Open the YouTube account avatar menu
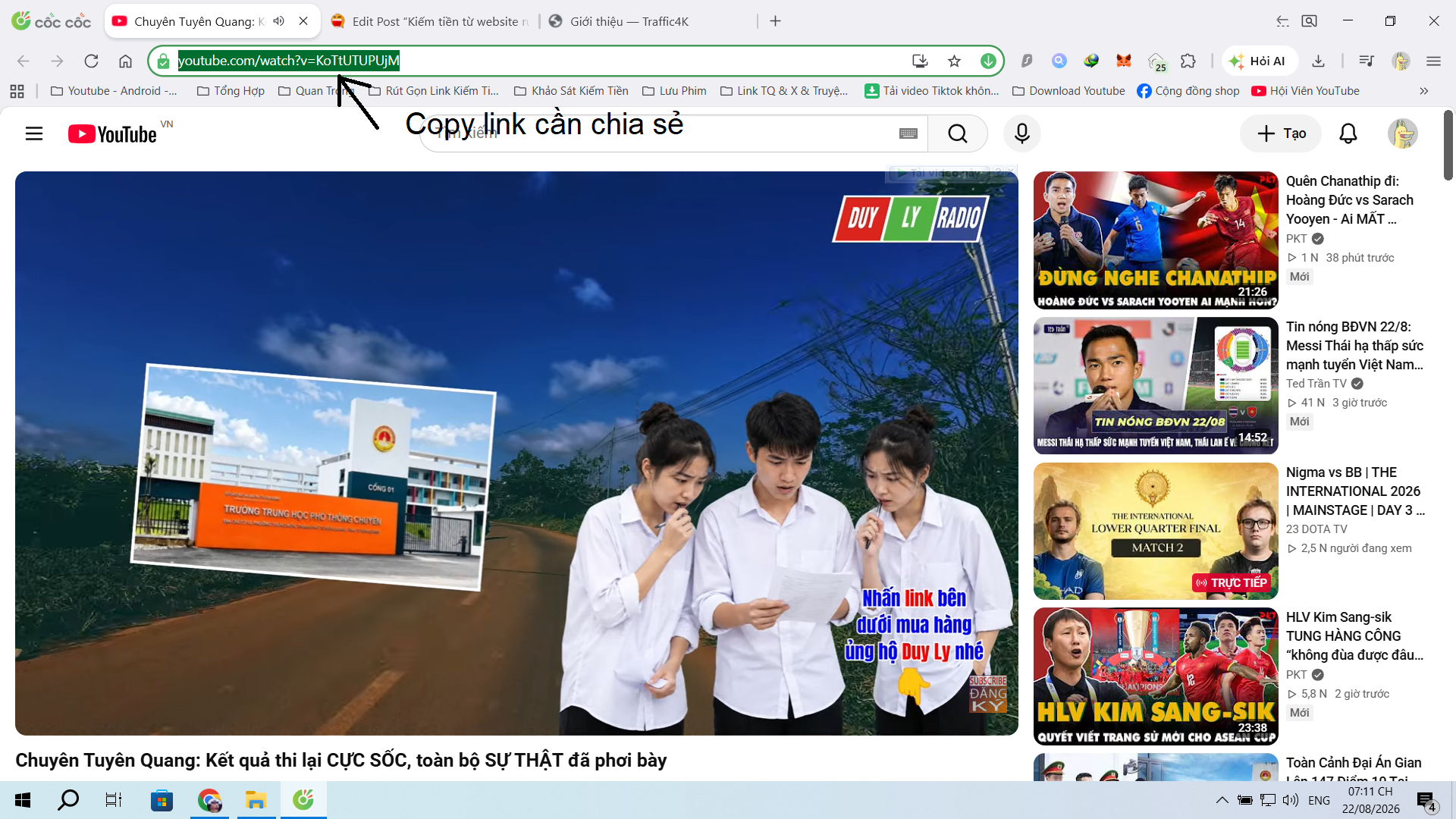This screenshot has height=819, width=1456. pyautogui.click(x=1403, y=134)
